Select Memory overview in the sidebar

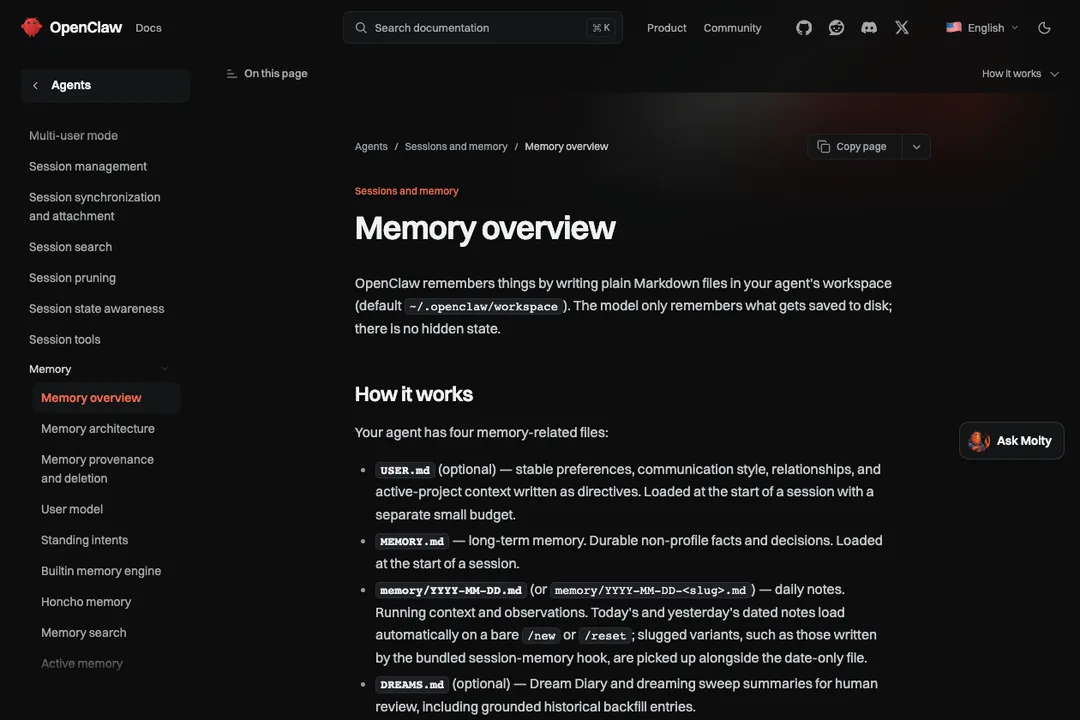[106, 398]
